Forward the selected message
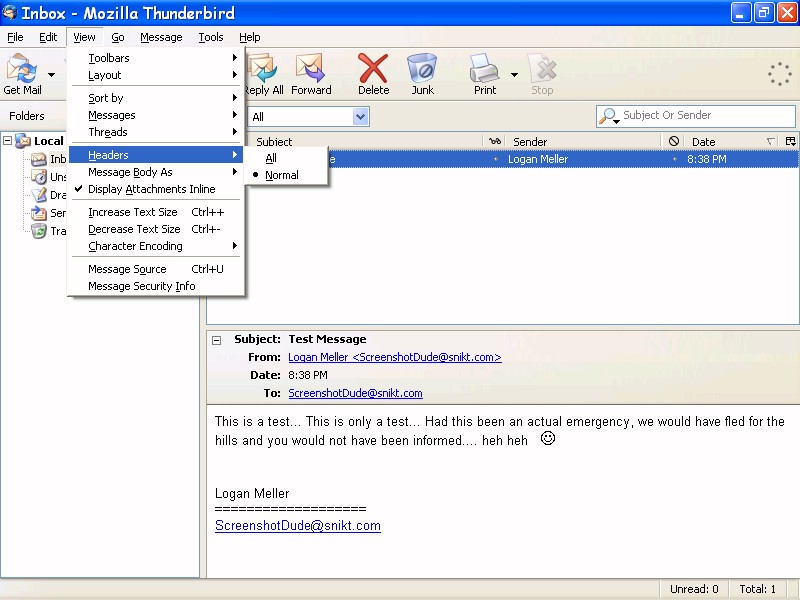 [311, 74]
